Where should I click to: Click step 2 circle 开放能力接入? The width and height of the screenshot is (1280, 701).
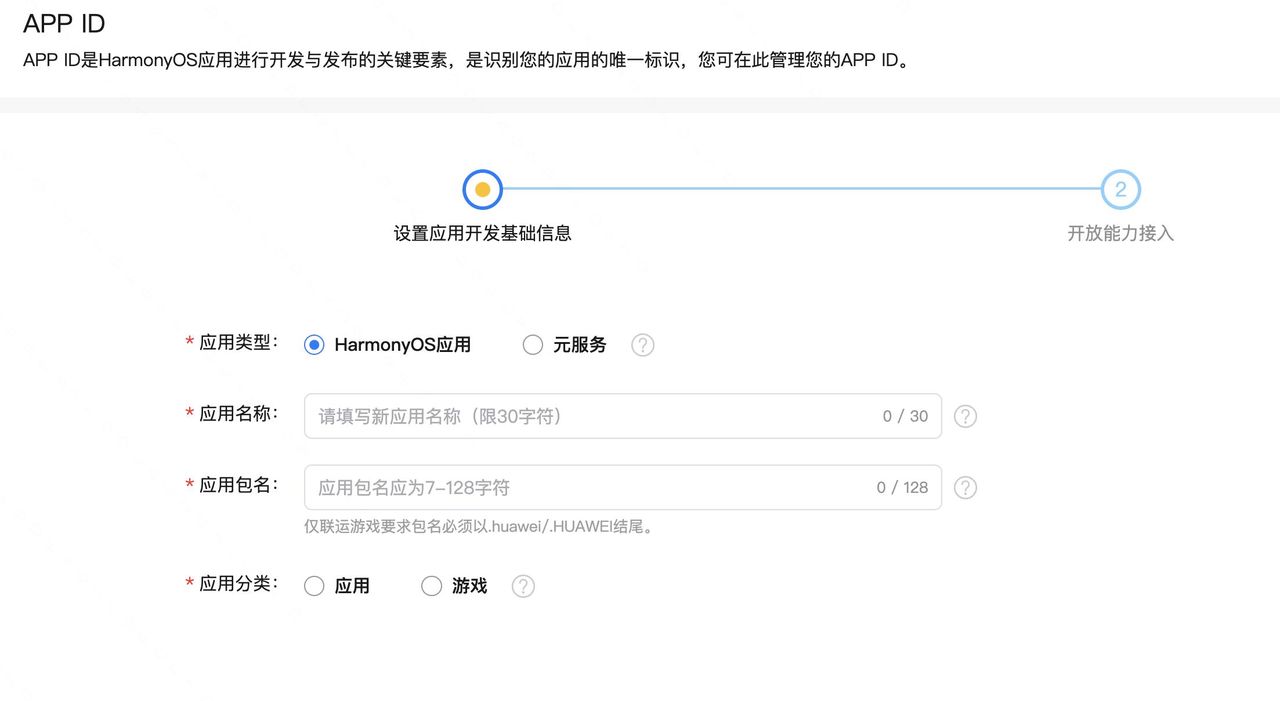click(x=1121, y=189)
